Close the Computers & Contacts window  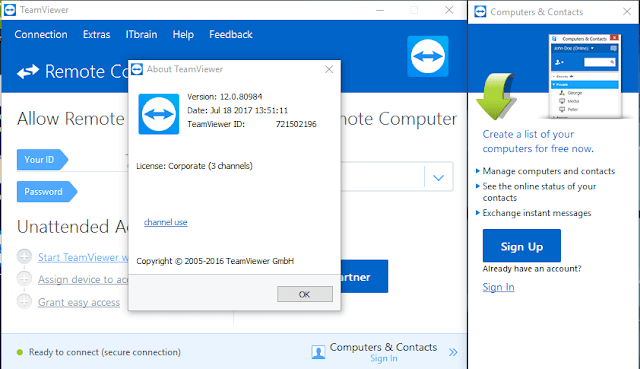627,11
